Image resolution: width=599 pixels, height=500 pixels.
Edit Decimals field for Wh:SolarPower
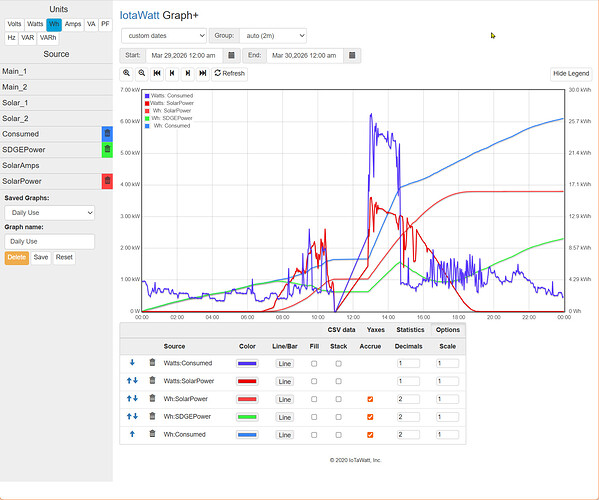[x=408, y=399]
